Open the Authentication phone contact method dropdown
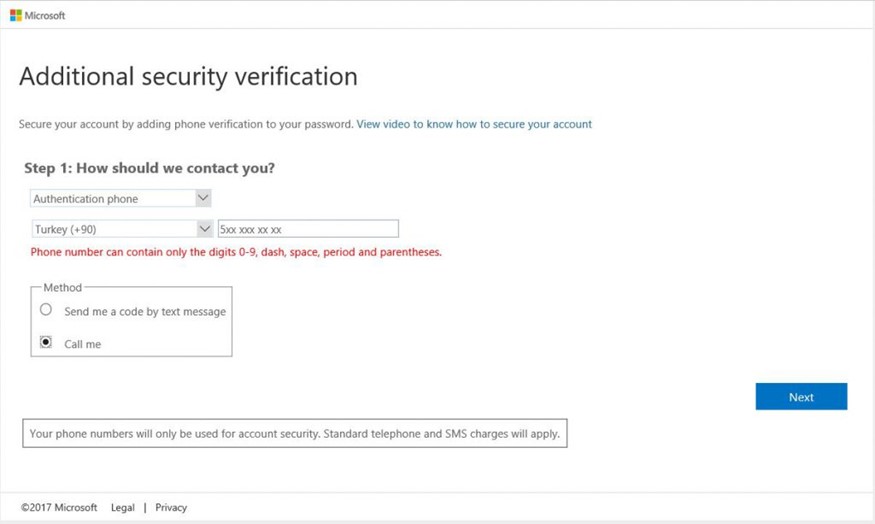Screen dimensions: 875x524 tap(121, 198)
